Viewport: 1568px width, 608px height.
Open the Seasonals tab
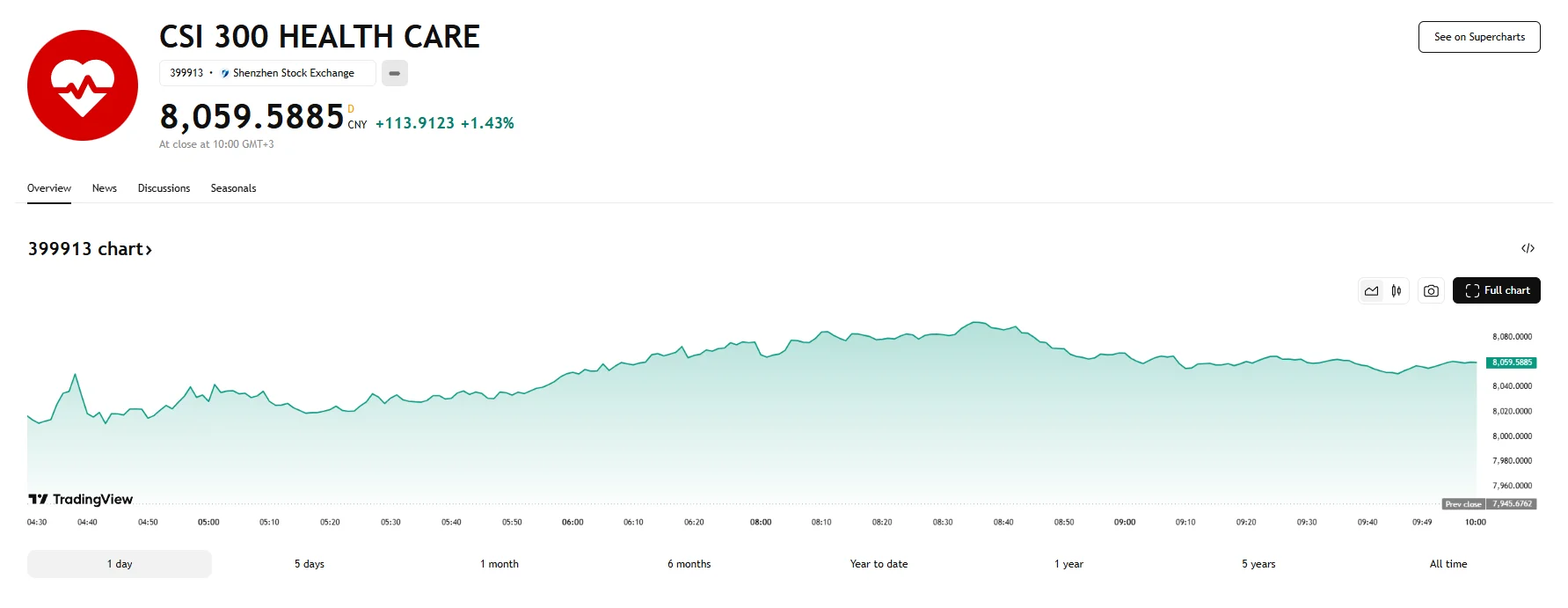[233, 188]
